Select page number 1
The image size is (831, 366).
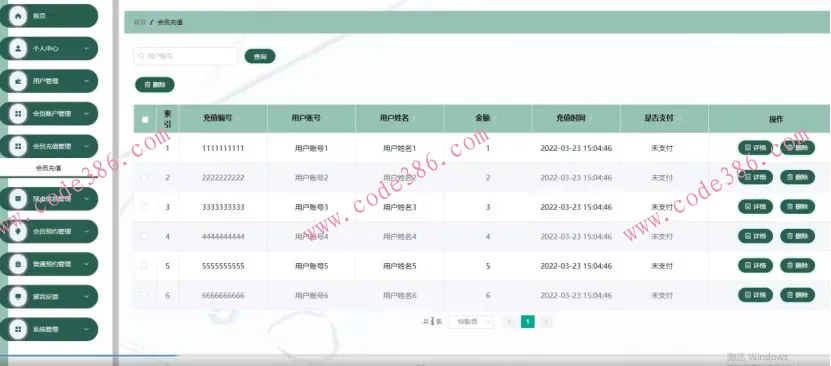pos(527,322)
